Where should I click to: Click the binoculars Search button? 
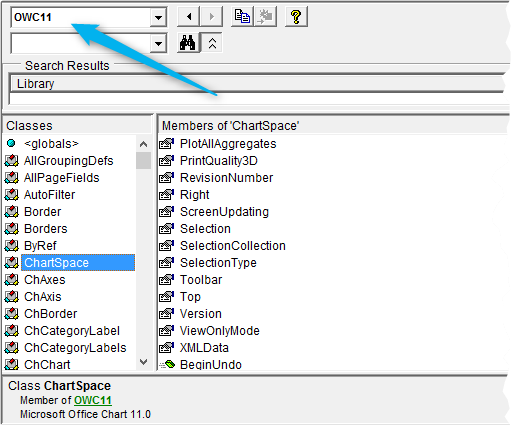pyautogui.click(x=188, y=43)
